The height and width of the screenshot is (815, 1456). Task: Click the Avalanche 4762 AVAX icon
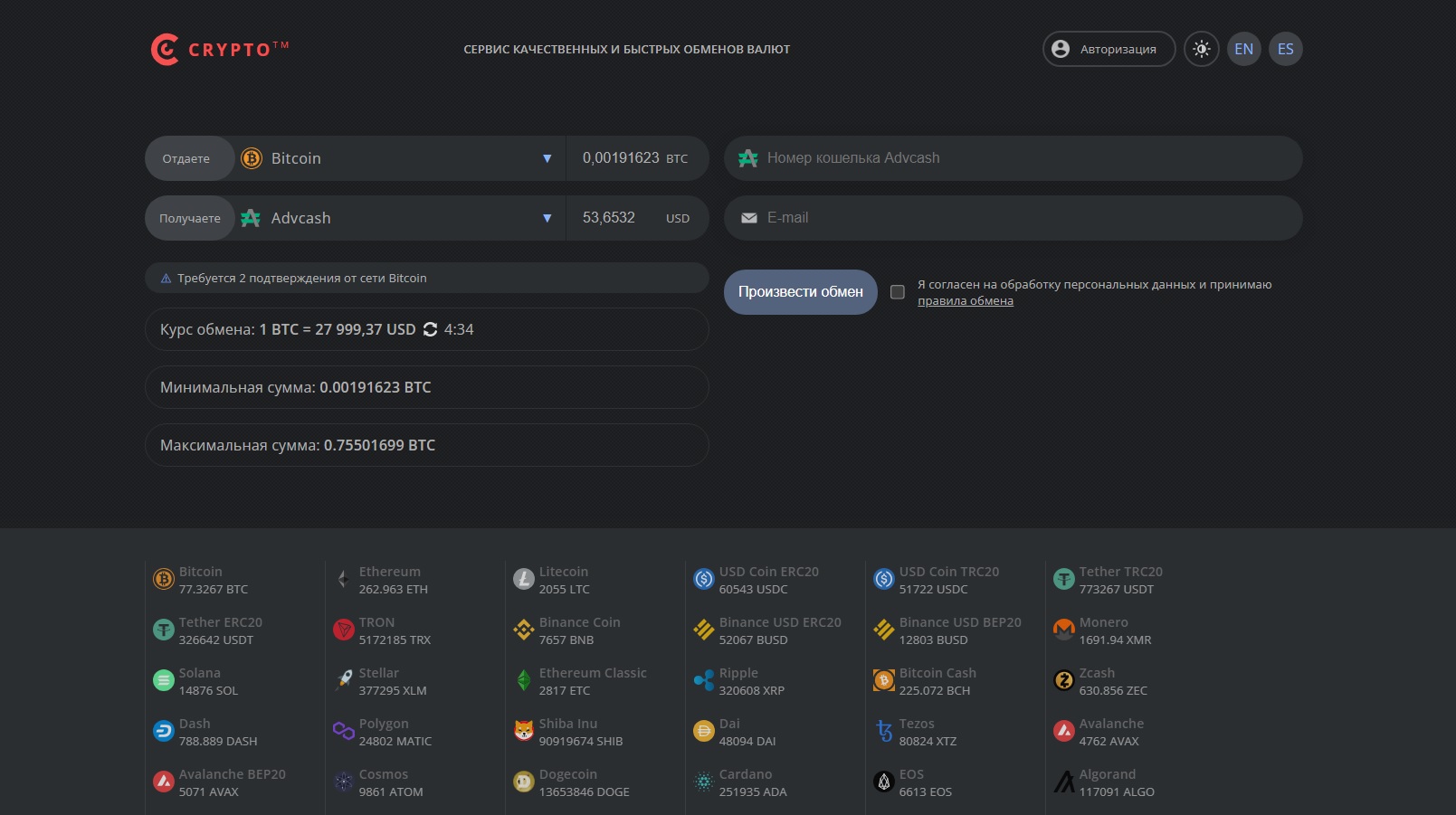(1064, 731)
